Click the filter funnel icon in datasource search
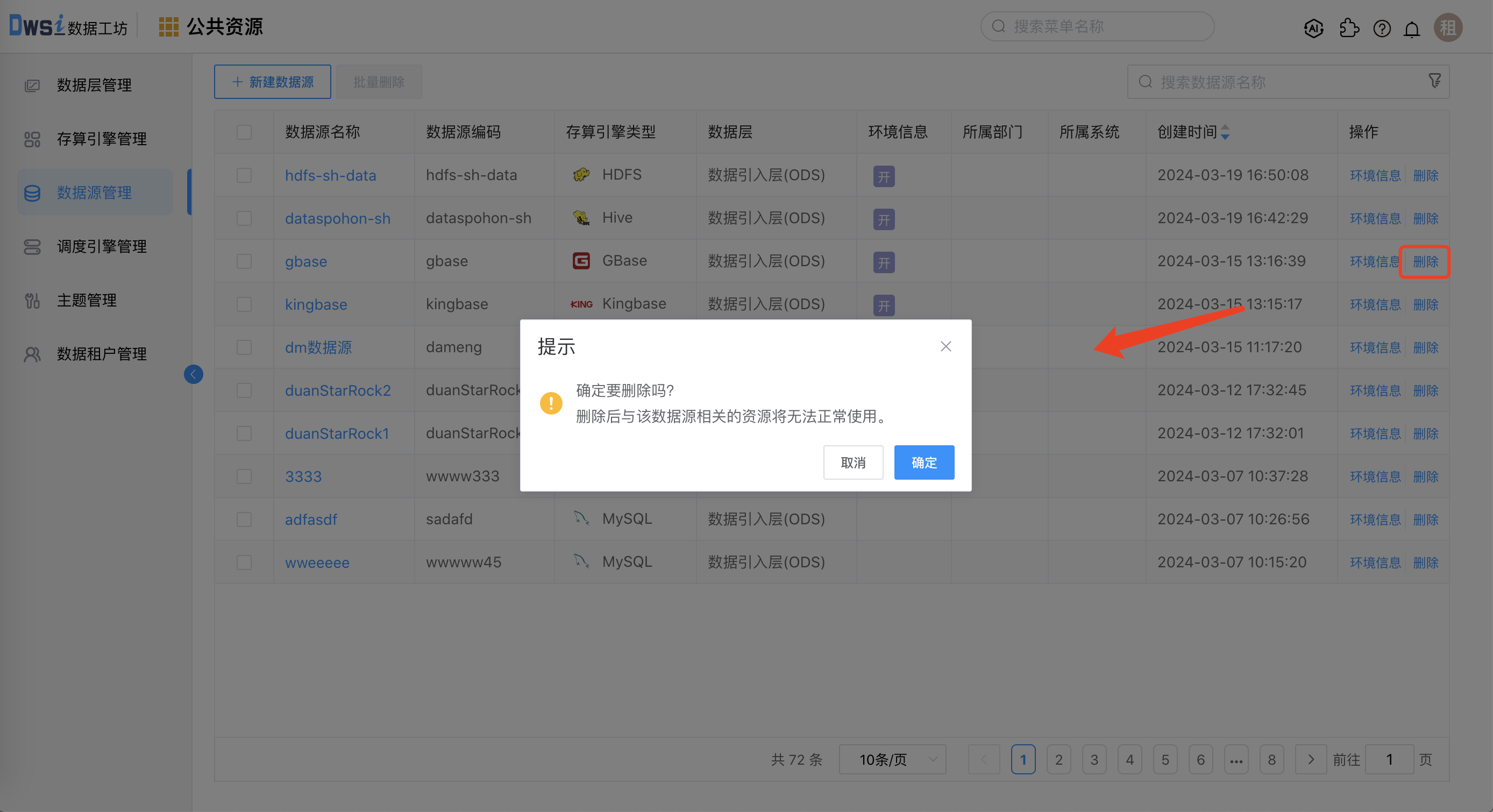Screen dimensions: 1493x812 click(1434, 81)
